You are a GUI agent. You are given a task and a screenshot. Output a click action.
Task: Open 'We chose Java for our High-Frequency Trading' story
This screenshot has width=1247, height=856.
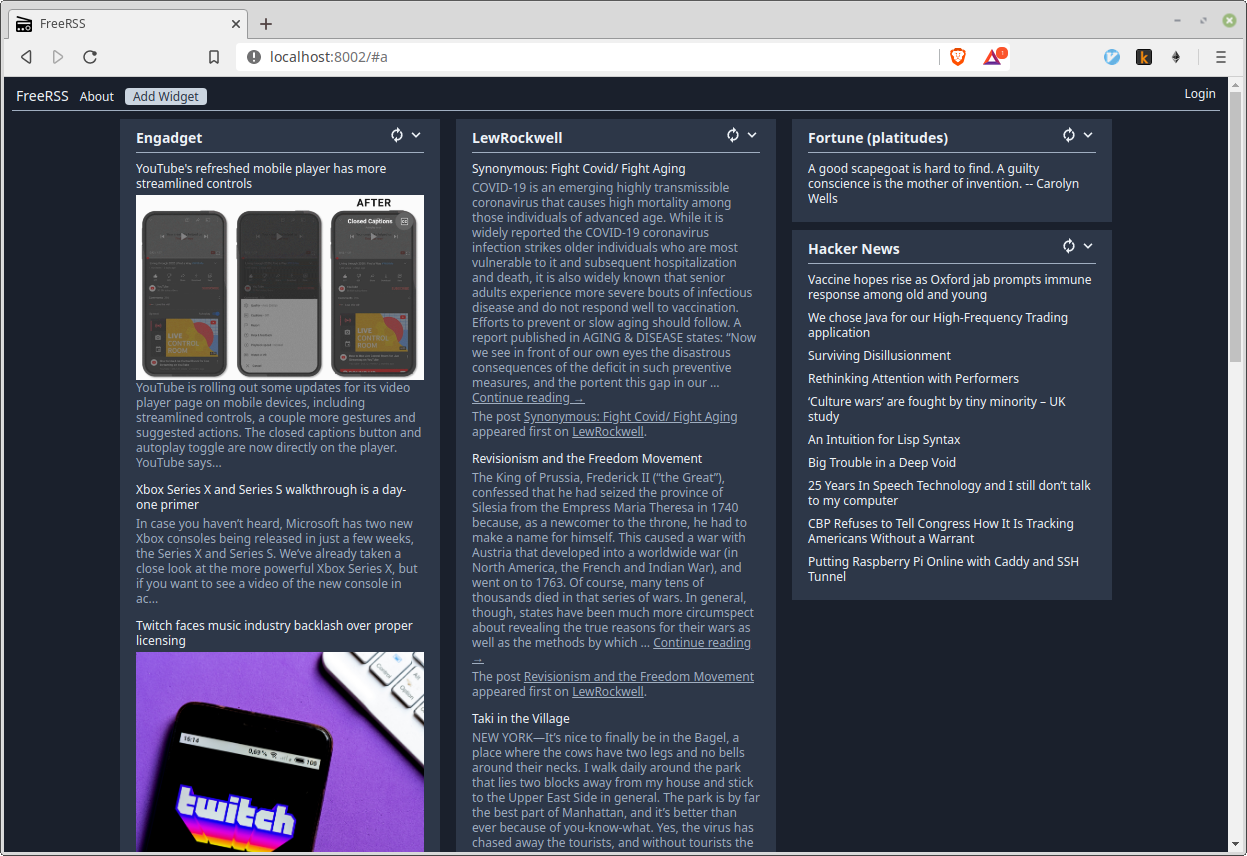[x=938, y=325]
